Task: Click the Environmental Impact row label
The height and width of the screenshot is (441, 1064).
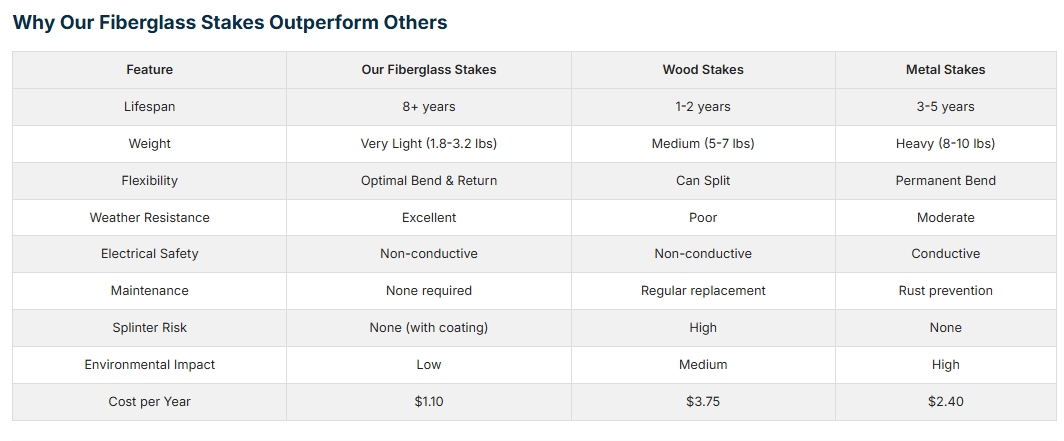Action: pyautogui.click(x=149, y=365)
